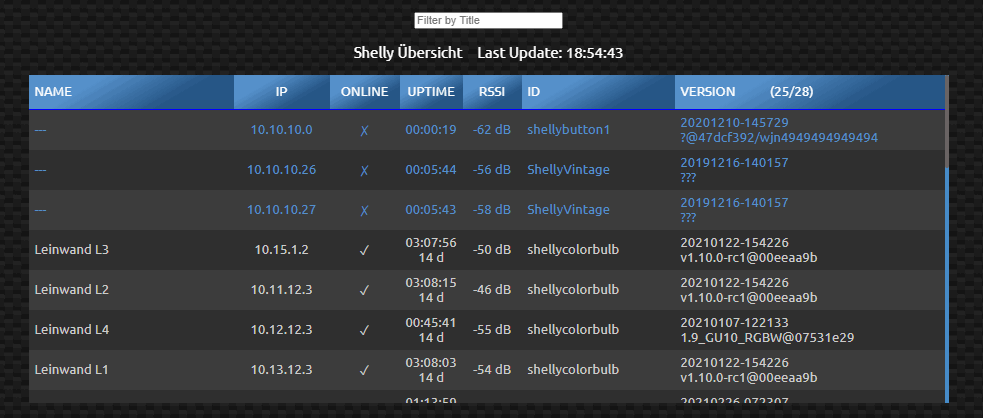Click online checkmark for Leinwand L2
983x418 pixels.
point(364,290)
